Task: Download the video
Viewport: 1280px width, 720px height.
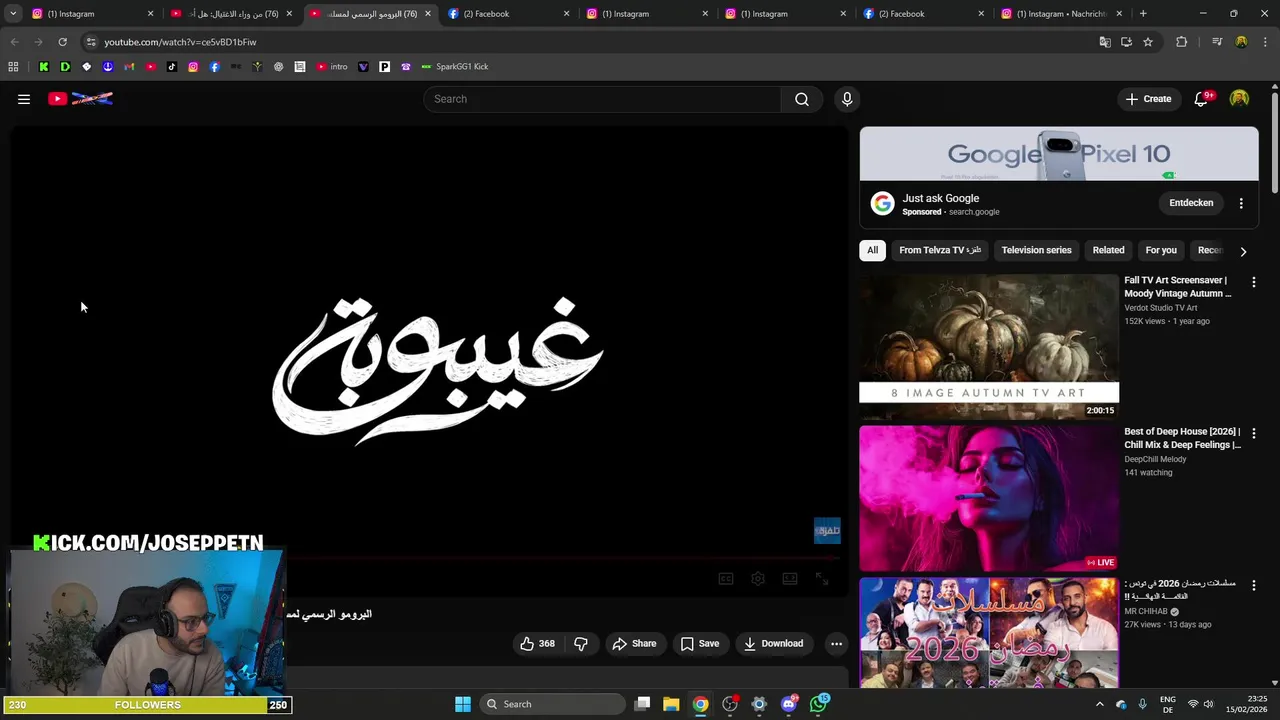Action: (773, 644)
